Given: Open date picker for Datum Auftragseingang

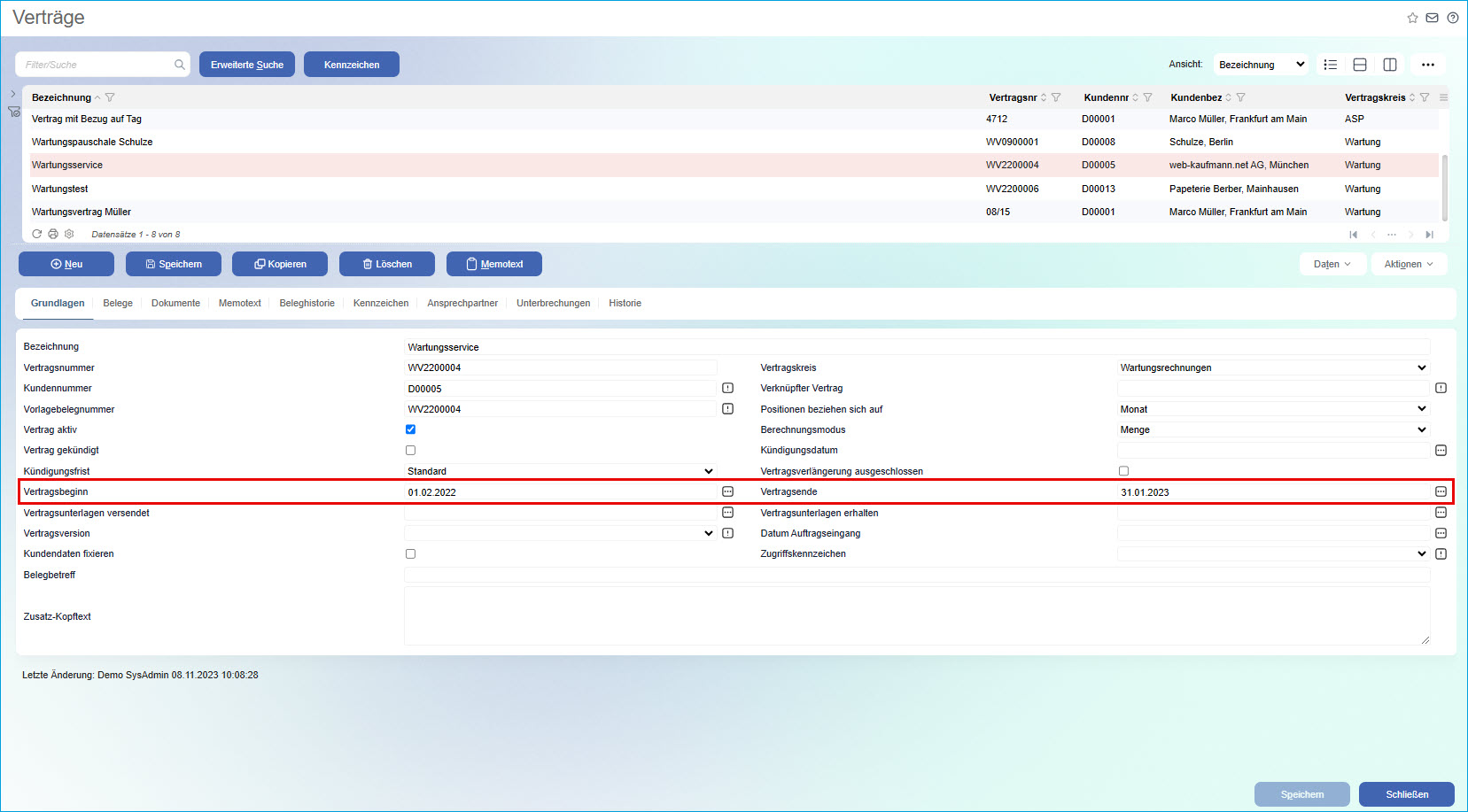Looking at the screenshot, I should point(1441,533).
